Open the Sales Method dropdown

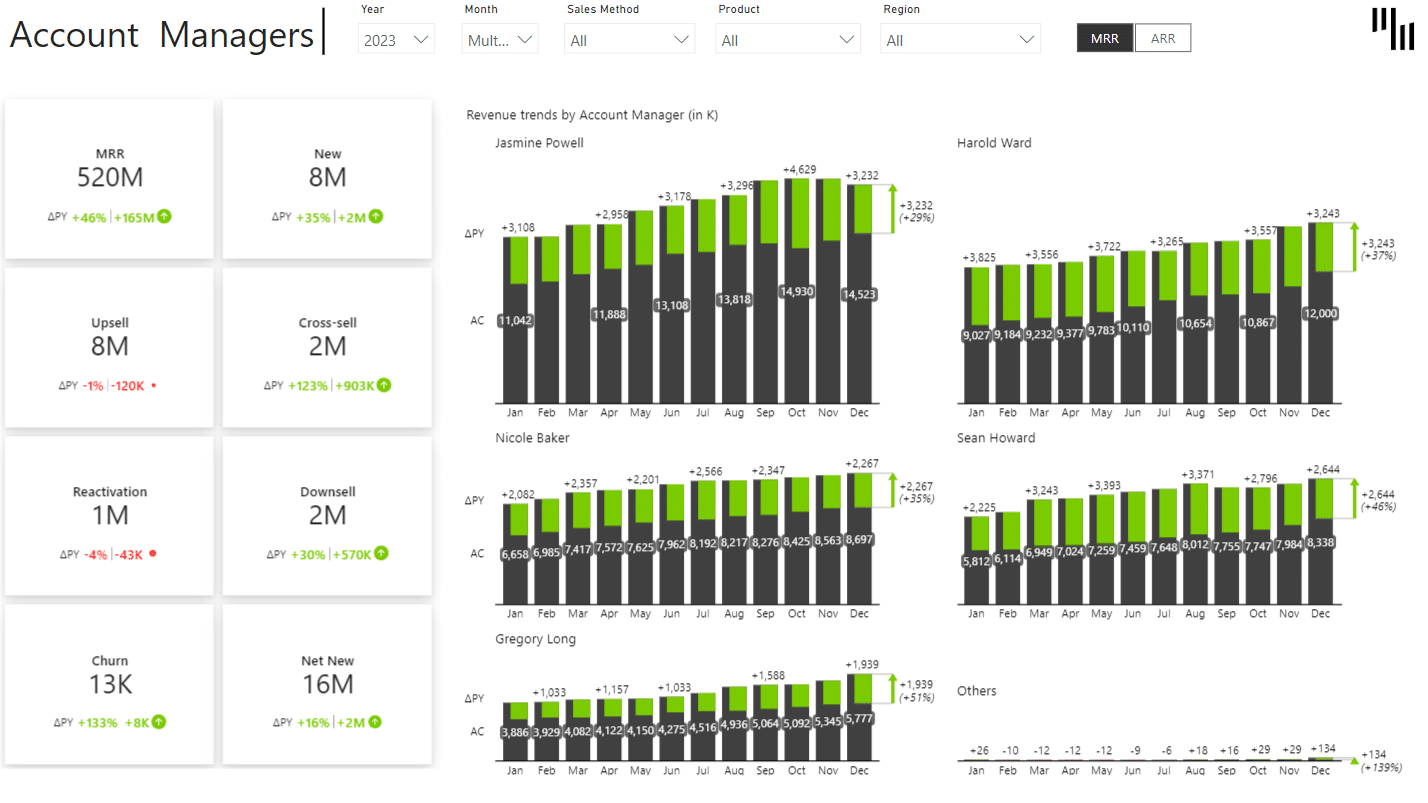point(629,38)
